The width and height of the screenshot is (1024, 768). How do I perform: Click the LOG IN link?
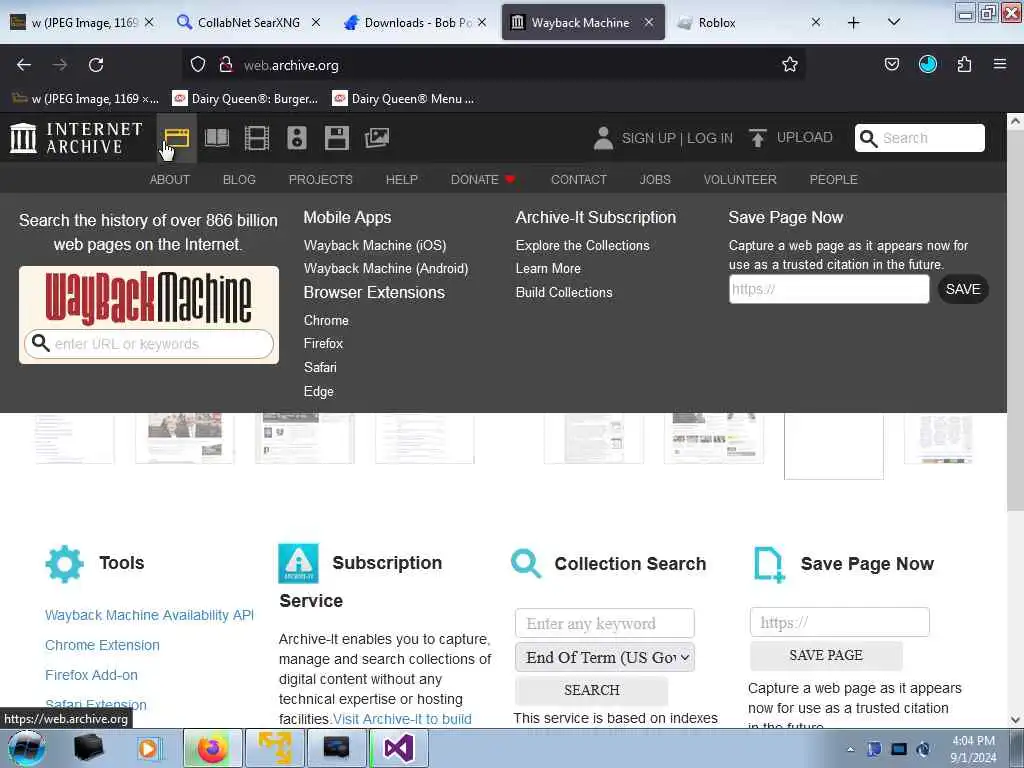(x=710, y=138)
